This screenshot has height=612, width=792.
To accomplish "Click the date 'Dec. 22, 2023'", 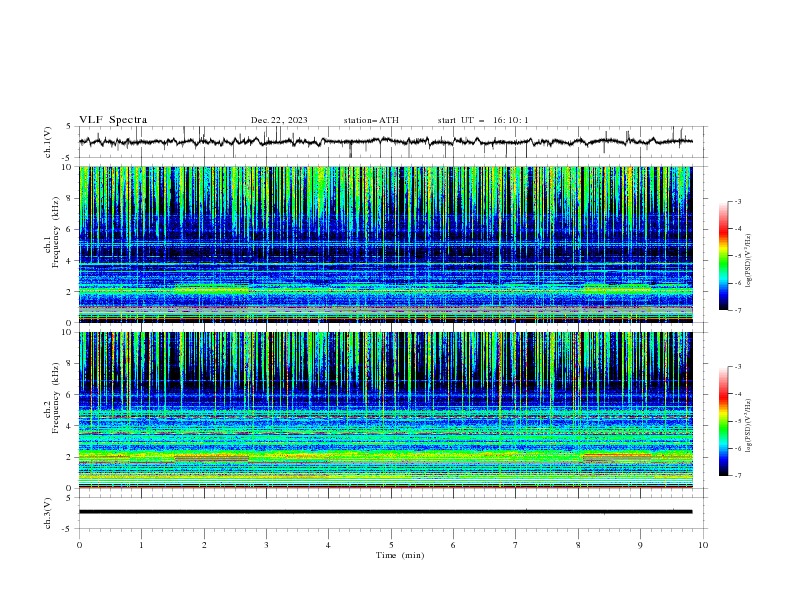I will 279,120.
